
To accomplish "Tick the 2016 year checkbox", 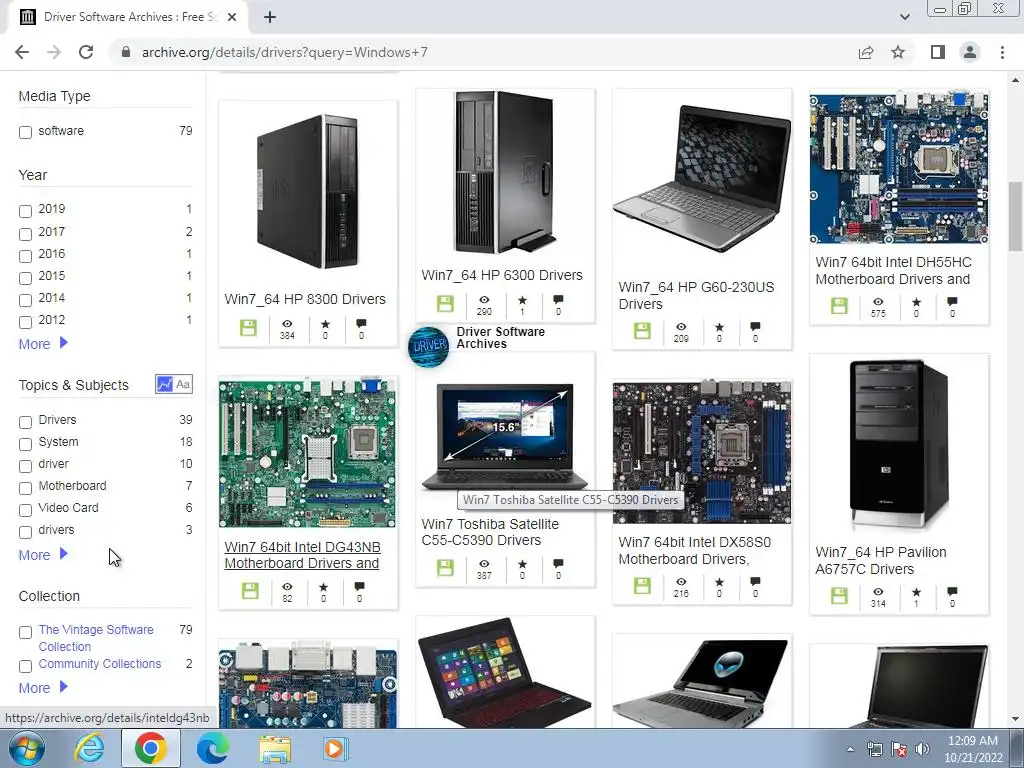I will pyautogui.click(x=25, y=256).
